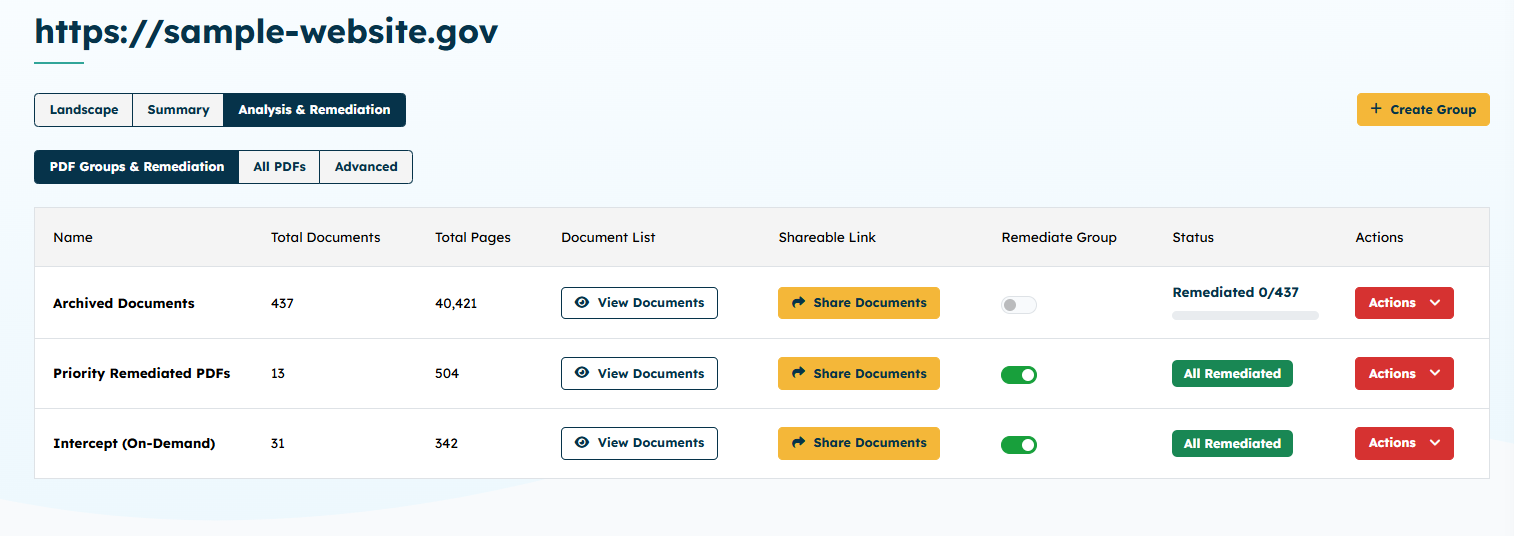The image size is (1514, 536).
Task: Click eye icon in Archived Documents row
Action: coord(582,303)
